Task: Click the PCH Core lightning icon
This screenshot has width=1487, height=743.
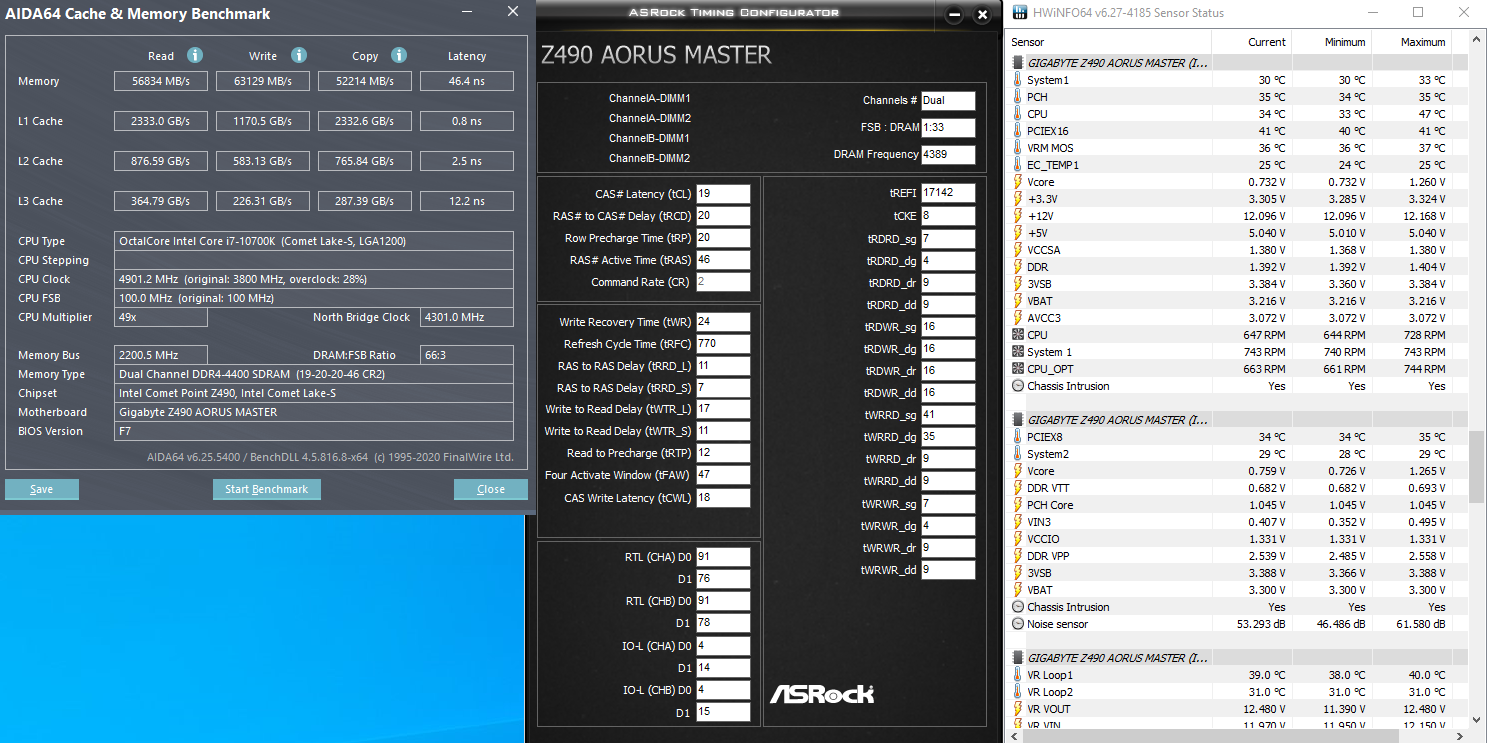Action: point(1018,505)
